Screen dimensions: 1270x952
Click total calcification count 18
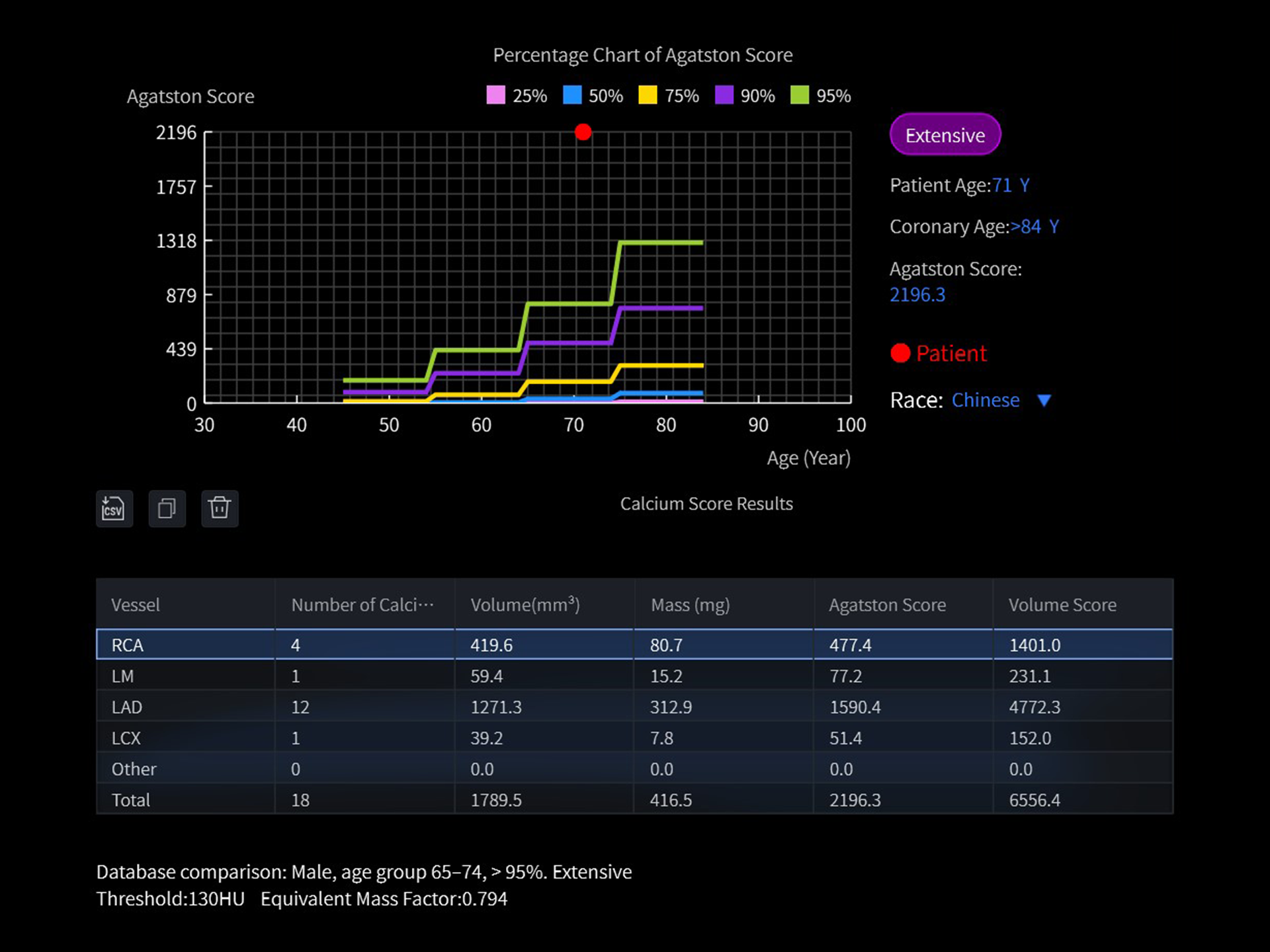(x=300, y=801)
